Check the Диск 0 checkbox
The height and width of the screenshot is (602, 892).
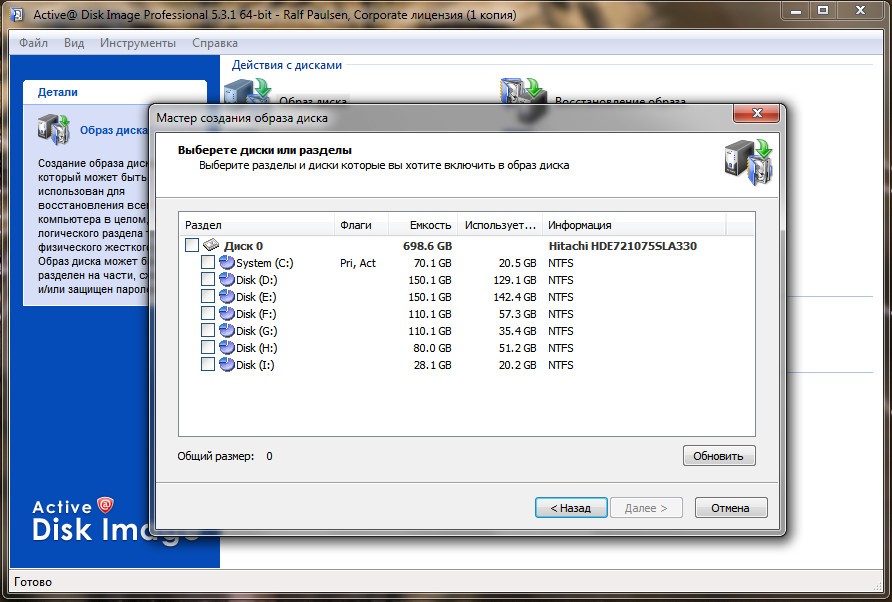click(x=192, y=245)
